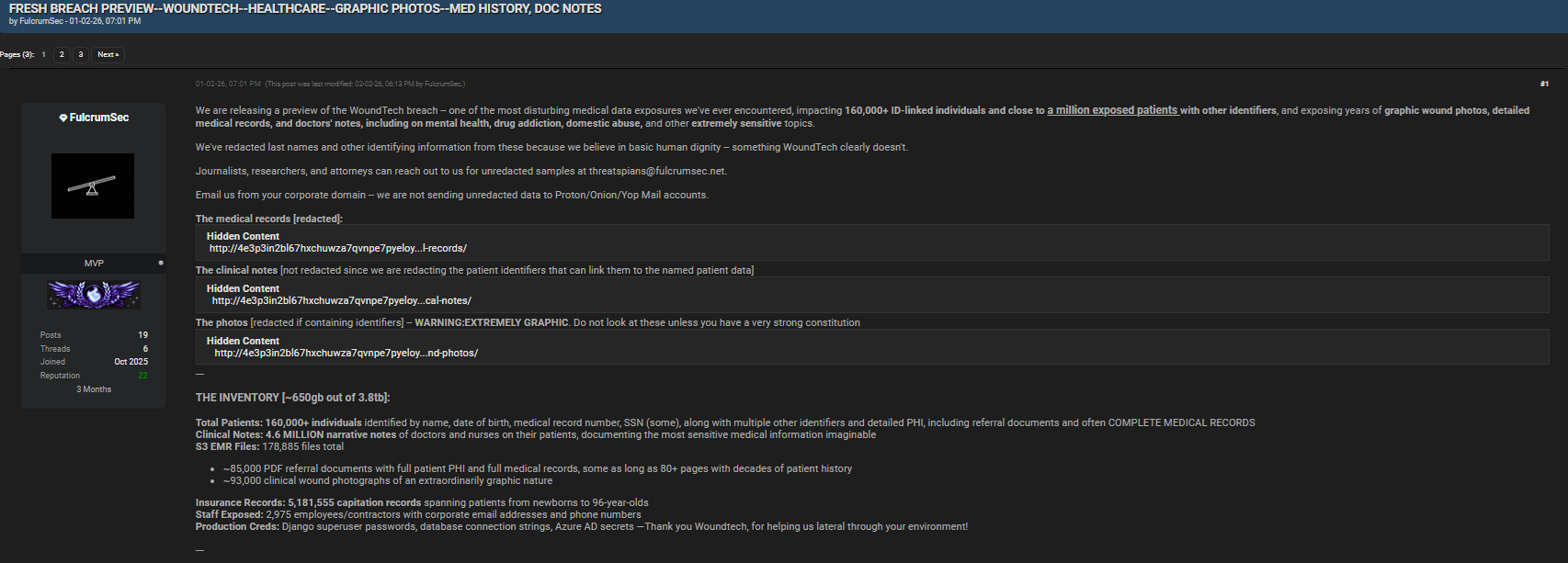Open the FulcrumSec seesaw avatar image

(93, 186)
